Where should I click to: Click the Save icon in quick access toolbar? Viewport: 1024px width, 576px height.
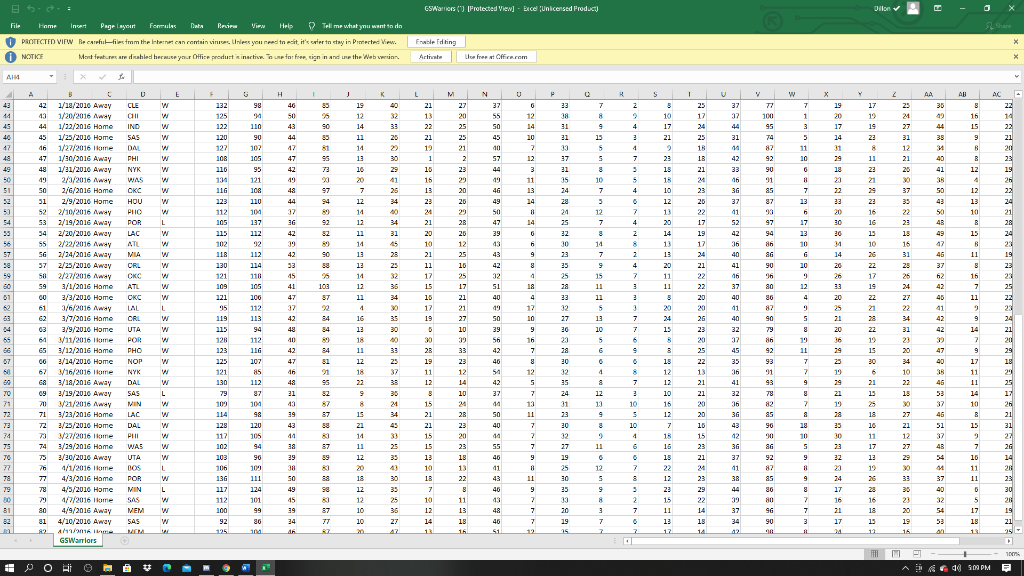click(16, 8)
